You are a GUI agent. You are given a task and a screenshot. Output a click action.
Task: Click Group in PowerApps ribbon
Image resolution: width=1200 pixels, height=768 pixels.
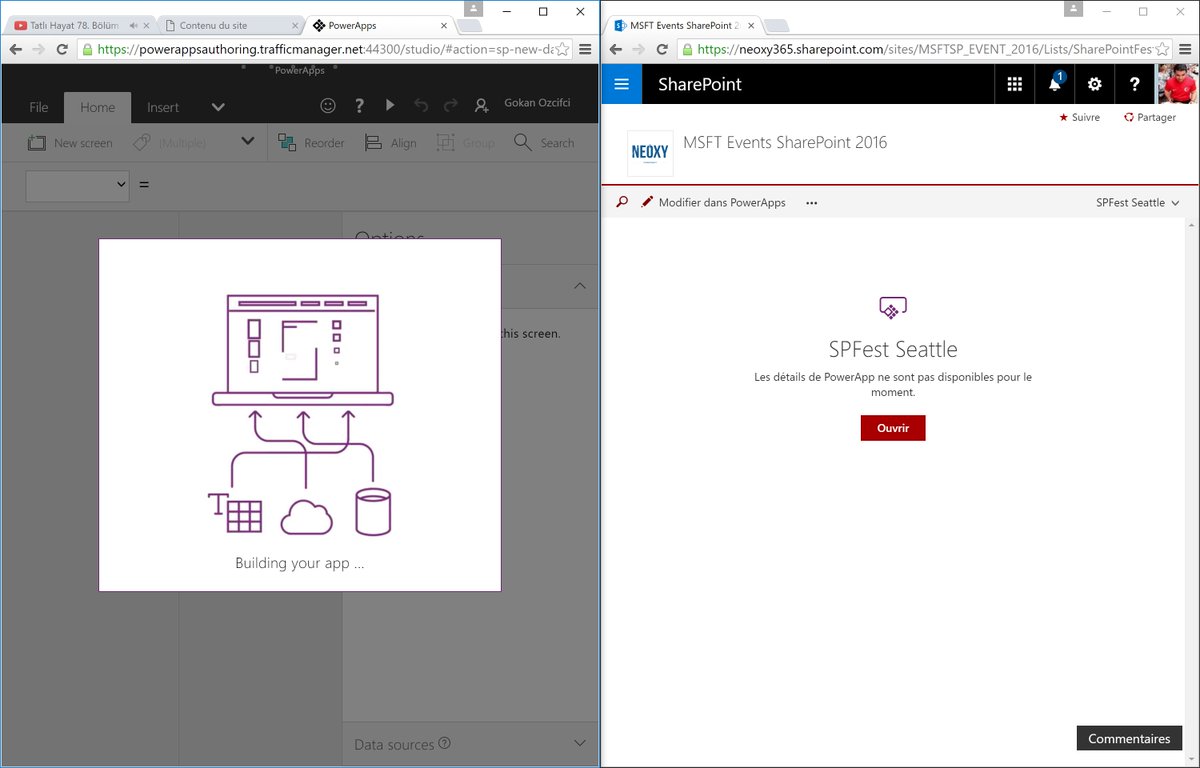coord(465,143)
